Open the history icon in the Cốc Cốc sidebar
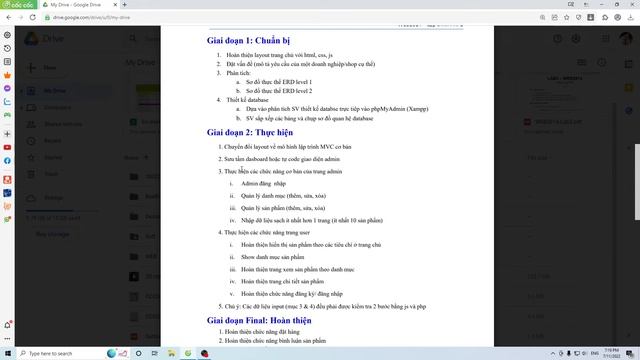This screenshot has height=360, width=640. click(x=7, y=49)
